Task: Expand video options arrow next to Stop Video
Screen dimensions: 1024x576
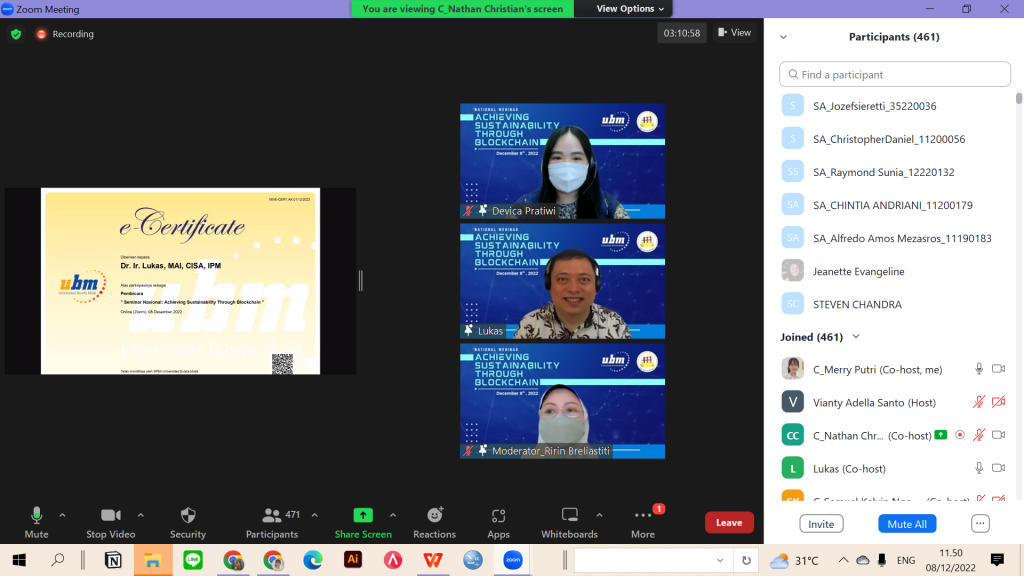Action: point(140,515)
